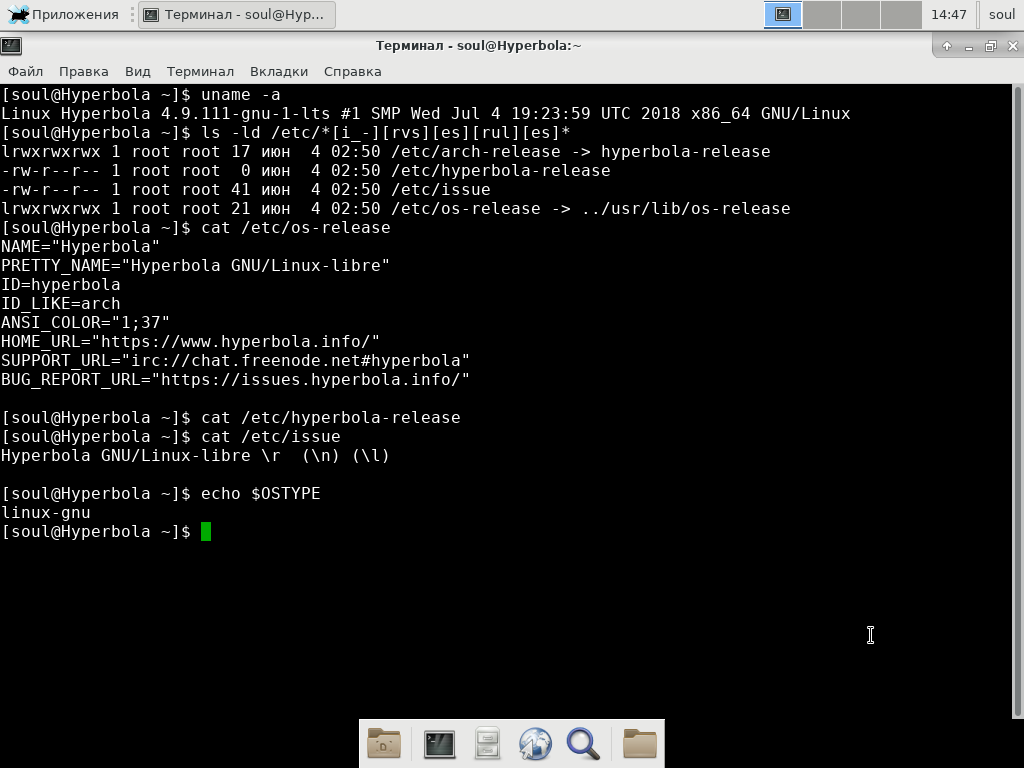Click the 14:47 panel clock
The image size is (1024, 768).
(948, 14)
